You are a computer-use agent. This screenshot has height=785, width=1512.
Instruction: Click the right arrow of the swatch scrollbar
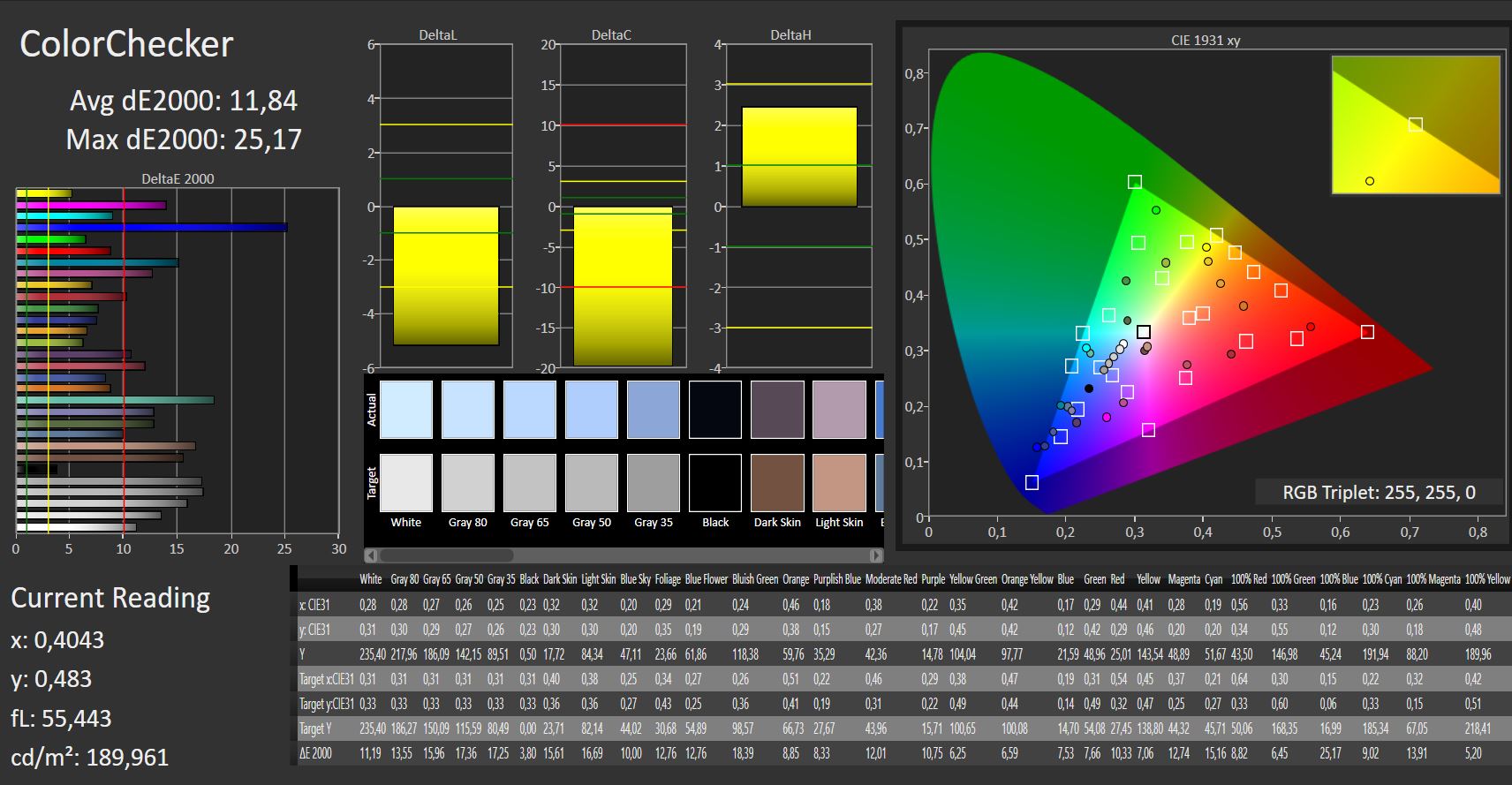[x=876, y=555]
